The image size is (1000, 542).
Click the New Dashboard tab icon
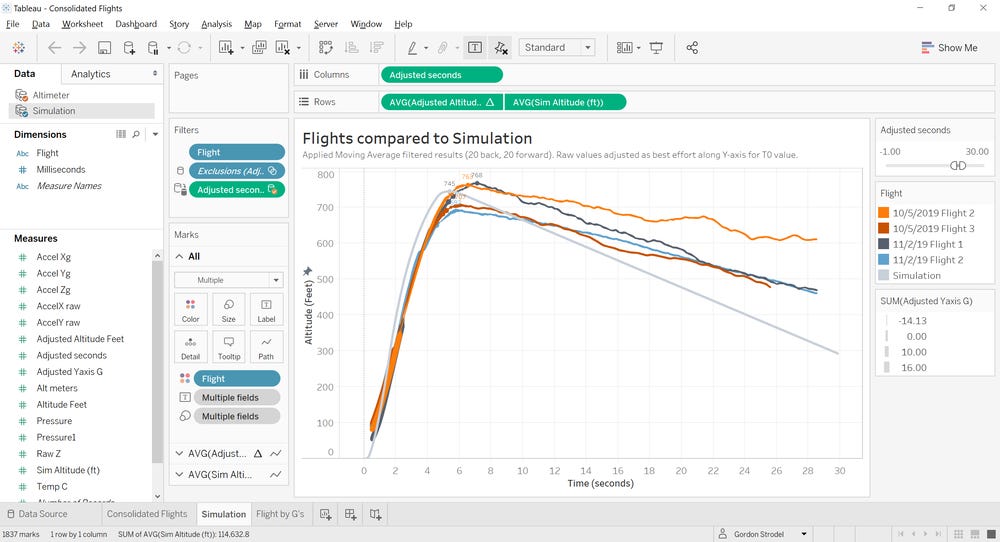[350, 514]
